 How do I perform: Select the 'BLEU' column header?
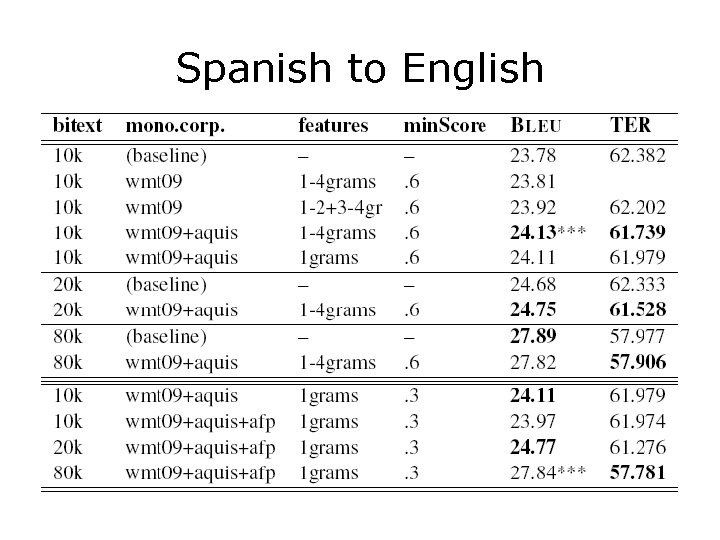click(x=536, y=125)
